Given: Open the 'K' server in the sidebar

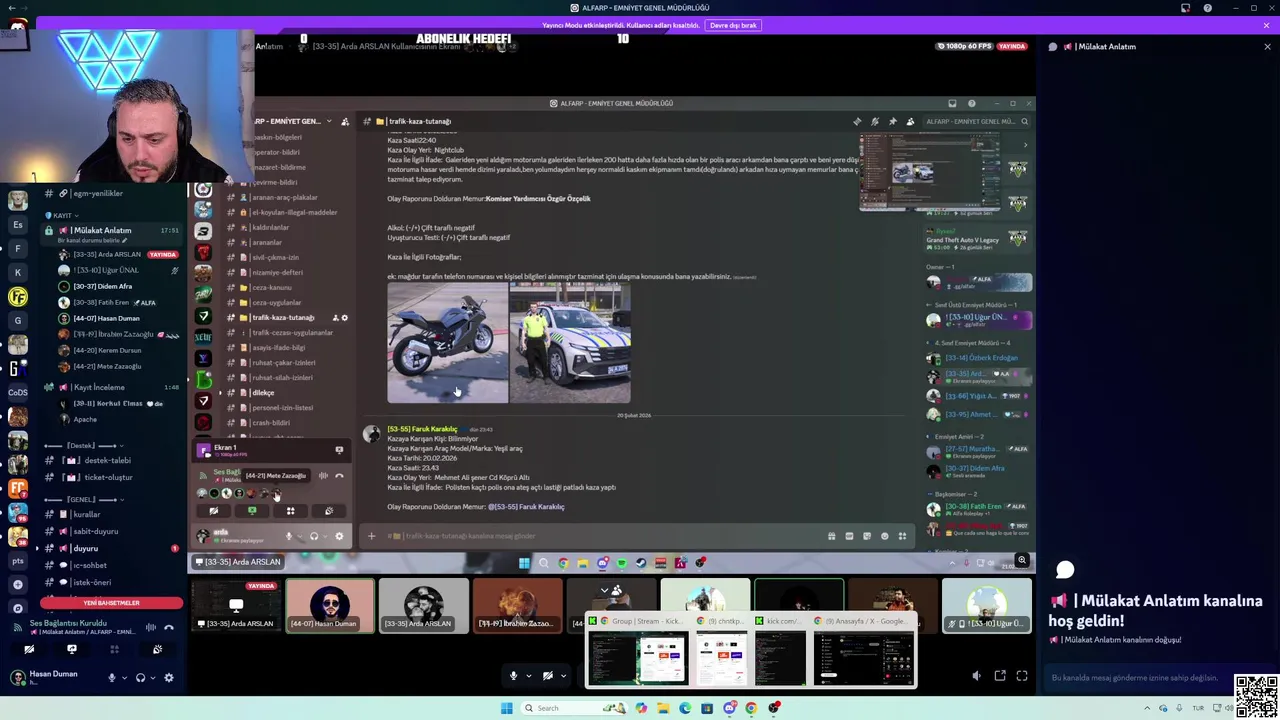Looking at the screenshot, I should coord(17,272).
